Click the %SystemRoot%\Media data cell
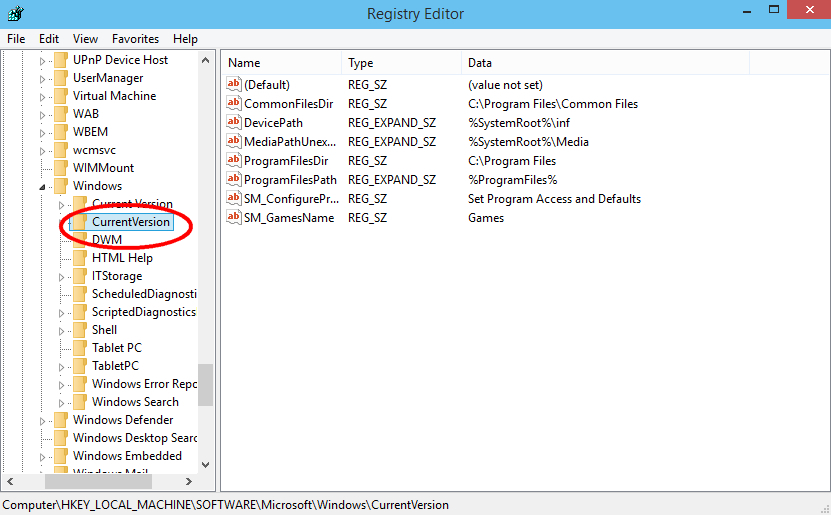831x515 pixels. (528, 141)
